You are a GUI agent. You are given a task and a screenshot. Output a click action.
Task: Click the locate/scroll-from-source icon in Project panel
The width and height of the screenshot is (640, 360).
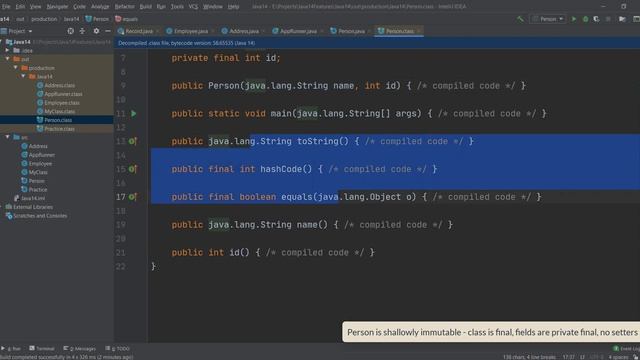tap(71, 31)
